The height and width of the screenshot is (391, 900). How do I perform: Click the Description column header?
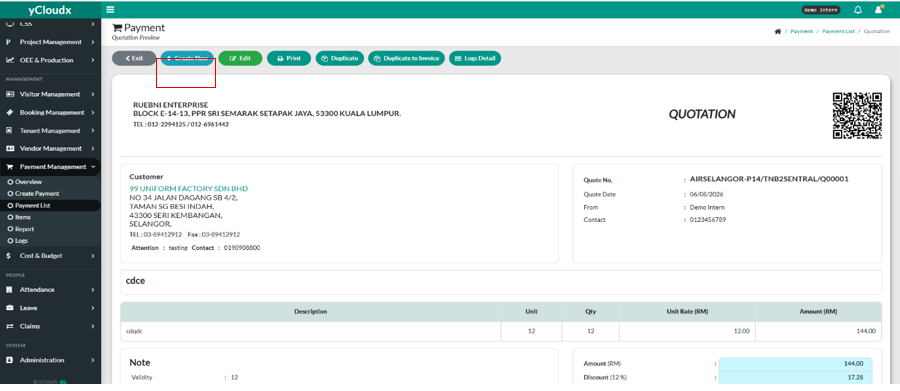(311, 312)
